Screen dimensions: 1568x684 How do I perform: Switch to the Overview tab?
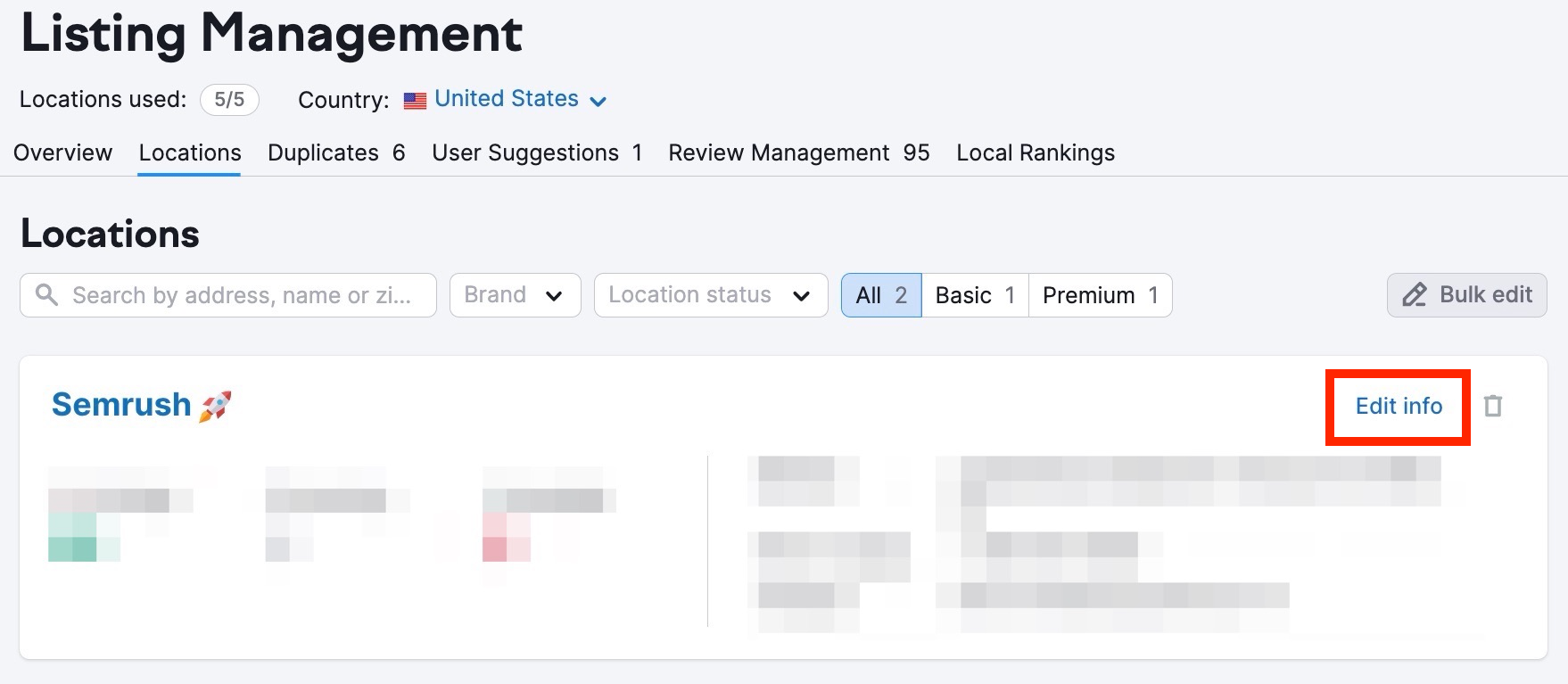coord(62,153)
